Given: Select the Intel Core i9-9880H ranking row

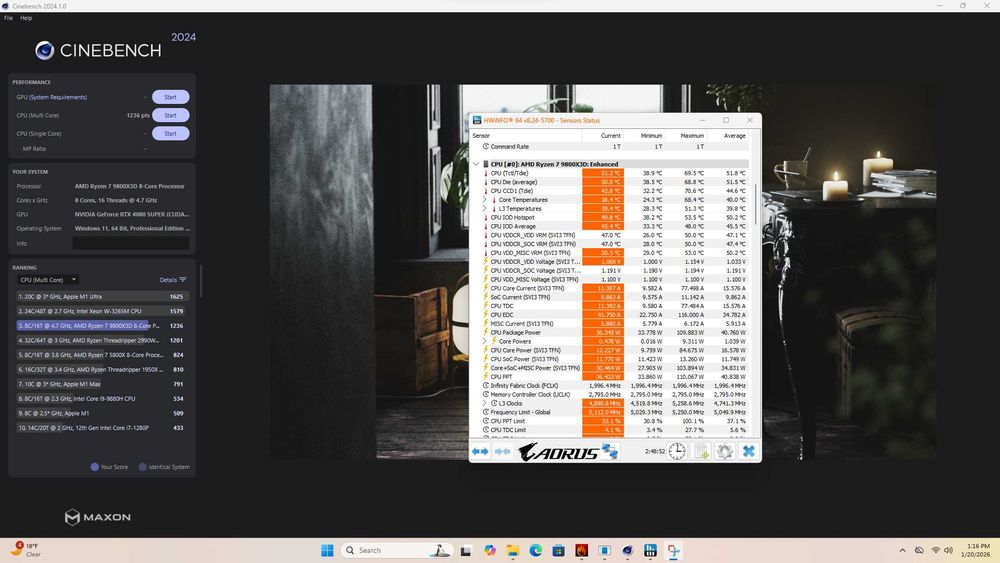Looking at the screenshot, I should [x=102, y=398].
